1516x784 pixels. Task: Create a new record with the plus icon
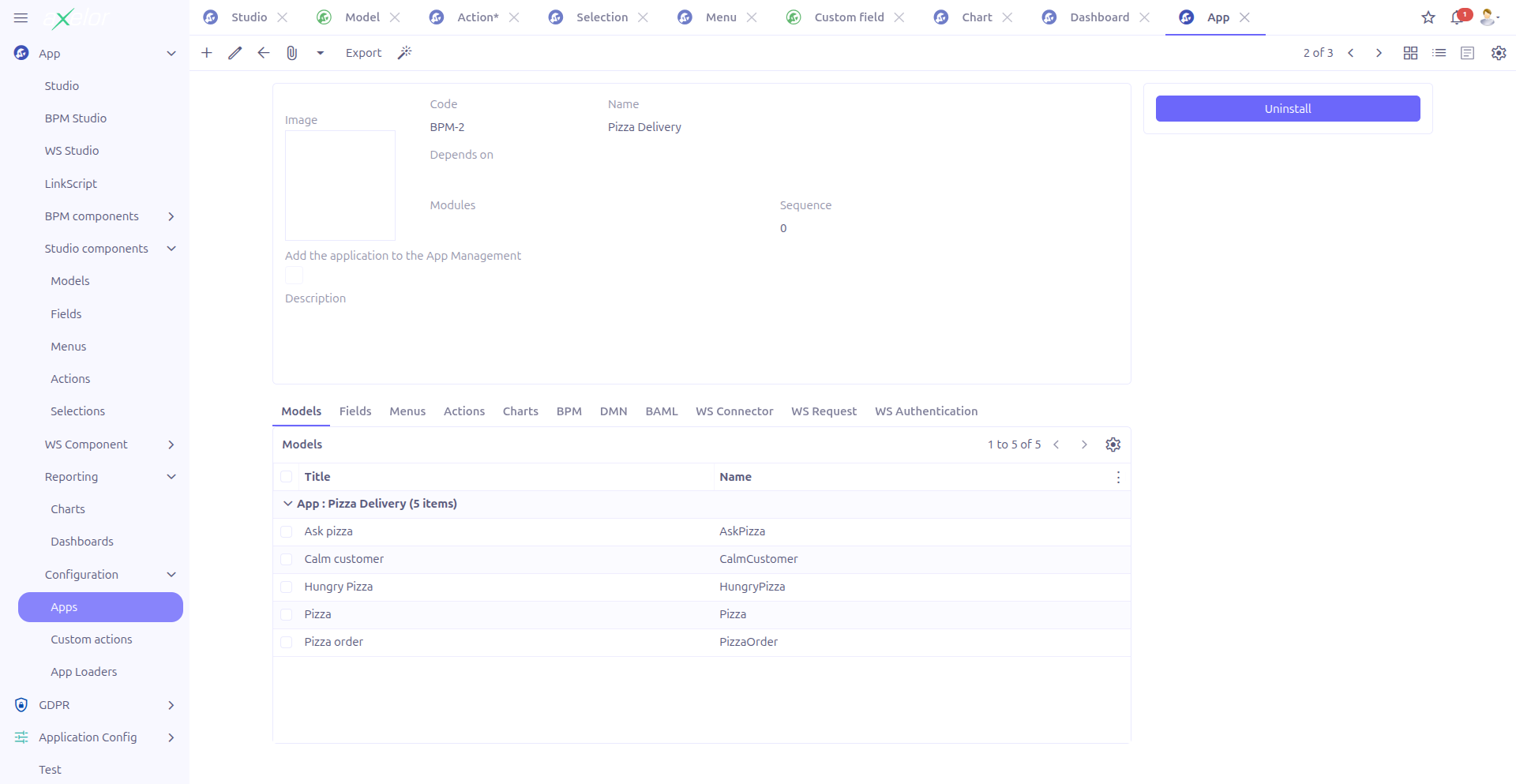pos(206,53)
